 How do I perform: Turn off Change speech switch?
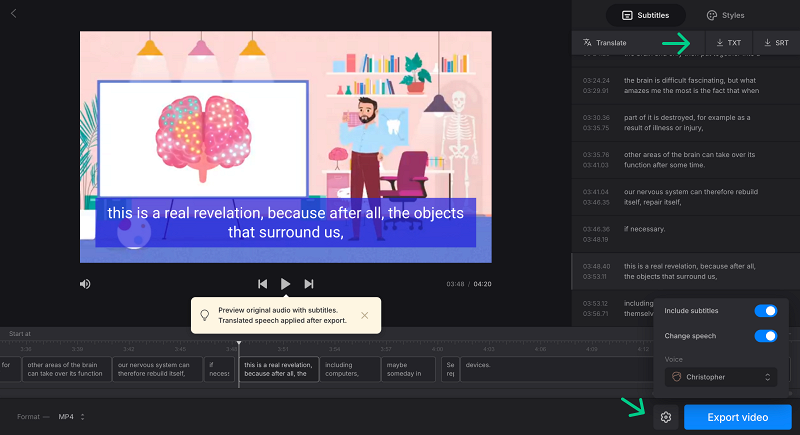tap(765, 336)
